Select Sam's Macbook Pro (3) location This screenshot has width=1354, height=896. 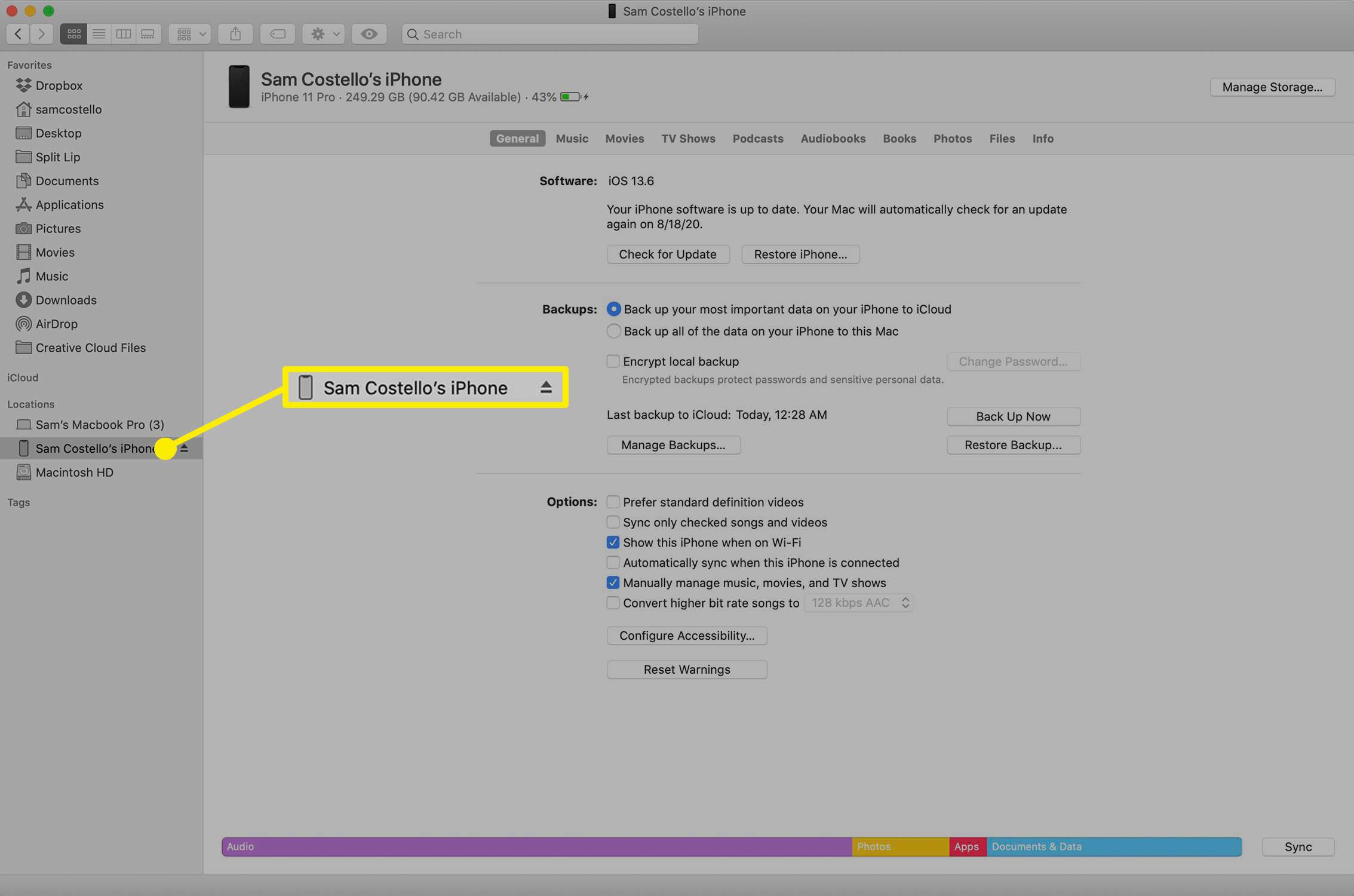(x=102, y=425)
